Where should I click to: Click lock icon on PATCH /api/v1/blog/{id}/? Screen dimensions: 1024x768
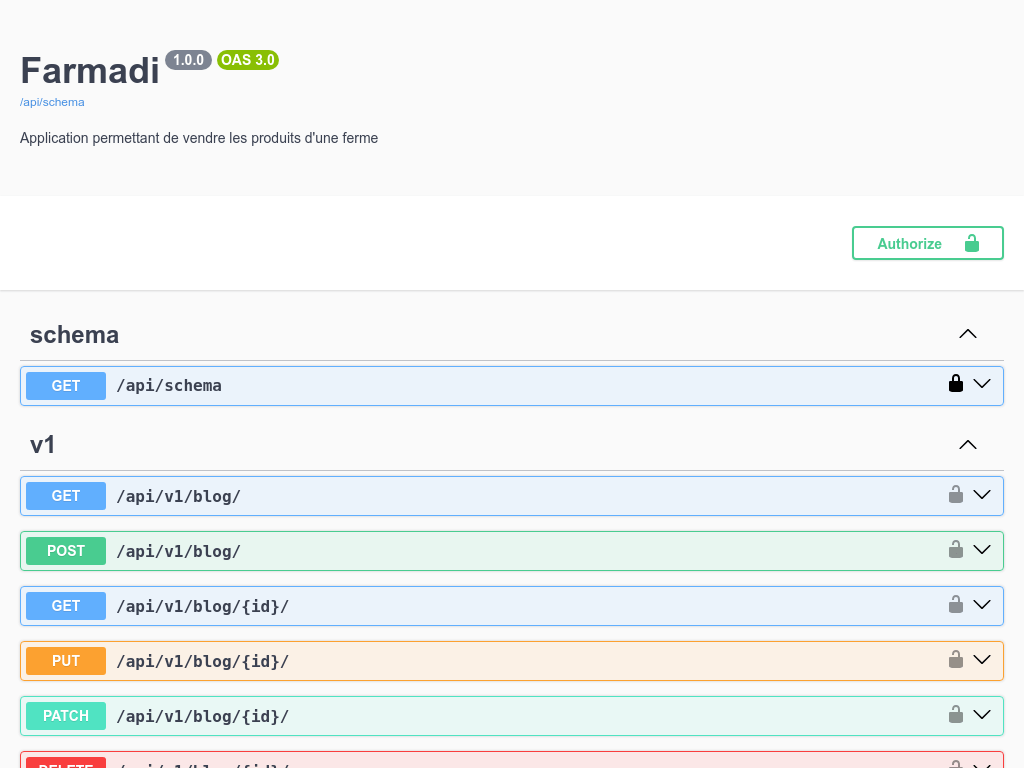[x=956, y=714]
